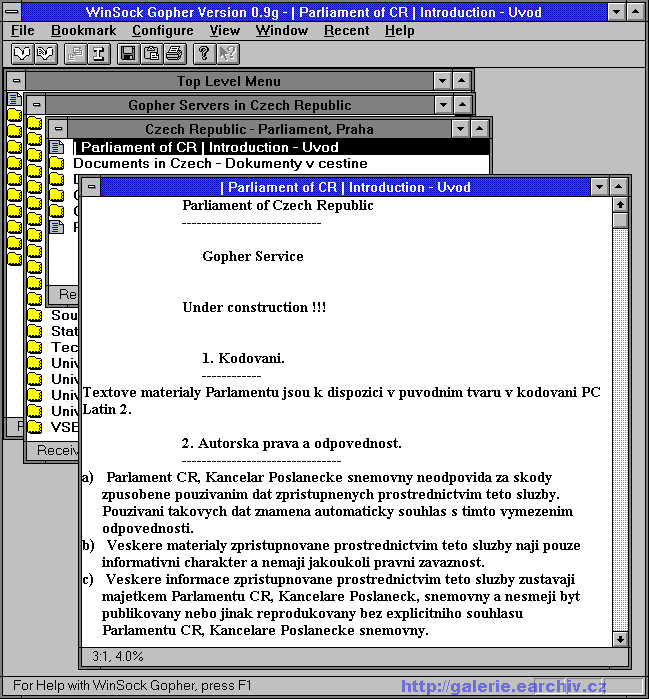Open the File menu
Viewport: 649px width, 699px height.
point(22,30)
